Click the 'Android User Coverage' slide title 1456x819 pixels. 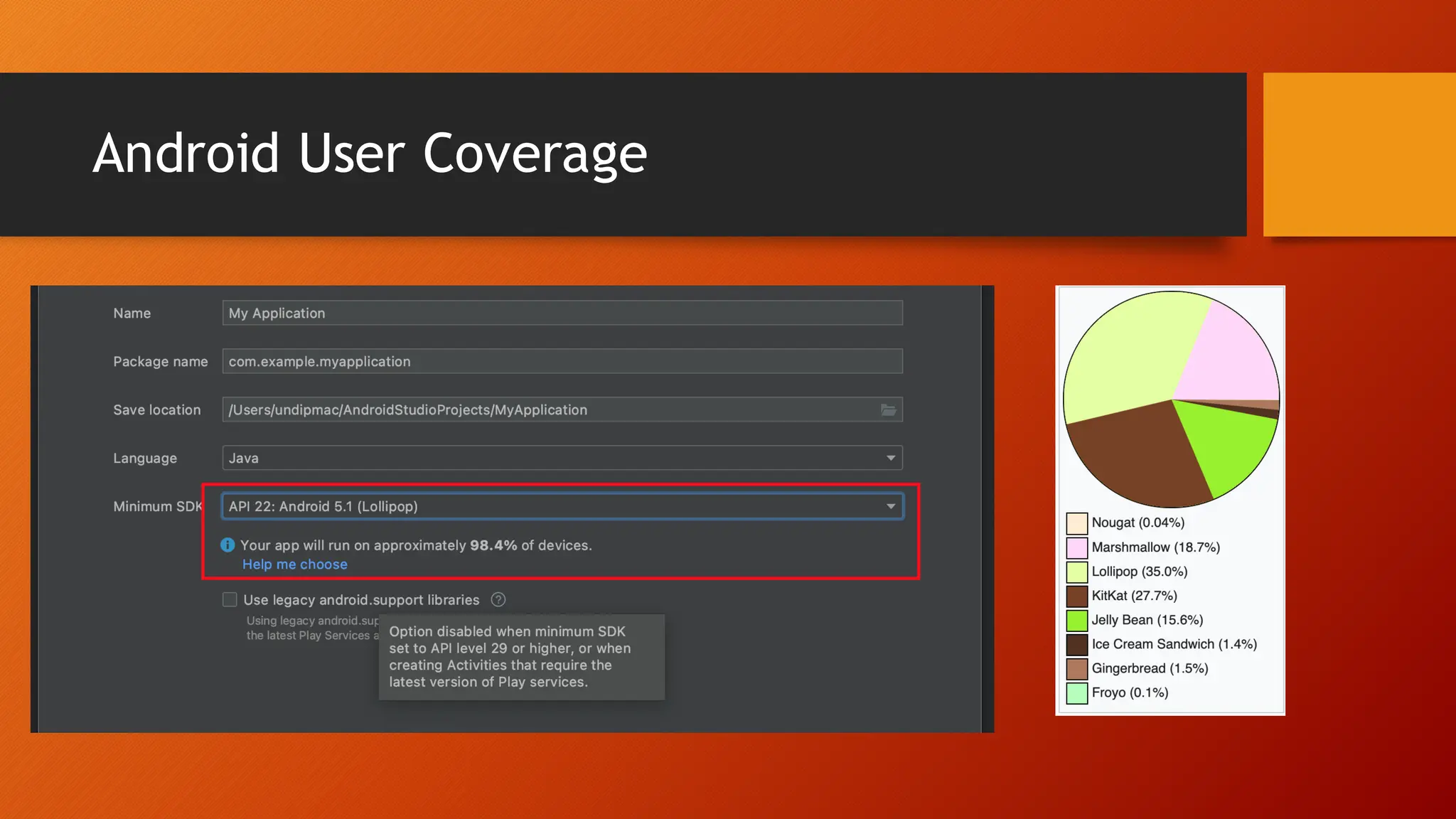(x=370, y=154)
